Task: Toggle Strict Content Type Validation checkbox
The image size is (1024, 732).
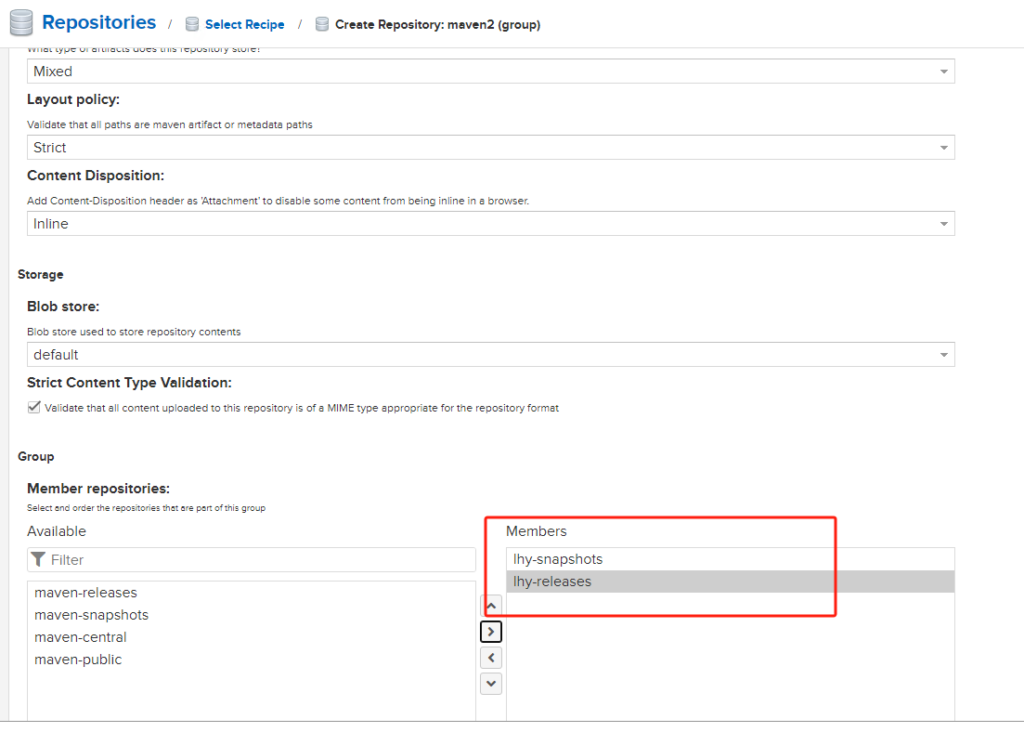Action: point(35,408)
